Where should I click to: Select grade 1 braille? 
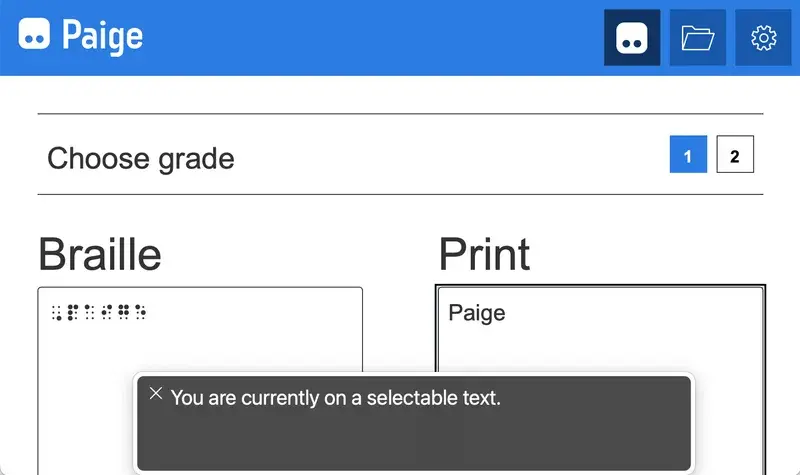point(688,156)
